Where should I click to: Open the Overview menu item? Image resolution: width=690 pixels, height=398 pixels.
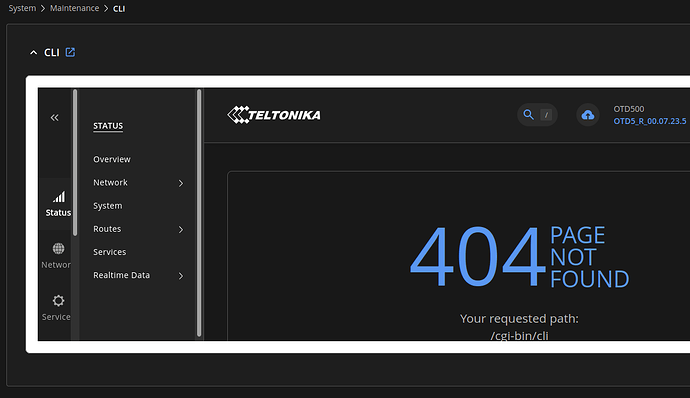coord(112,159)
